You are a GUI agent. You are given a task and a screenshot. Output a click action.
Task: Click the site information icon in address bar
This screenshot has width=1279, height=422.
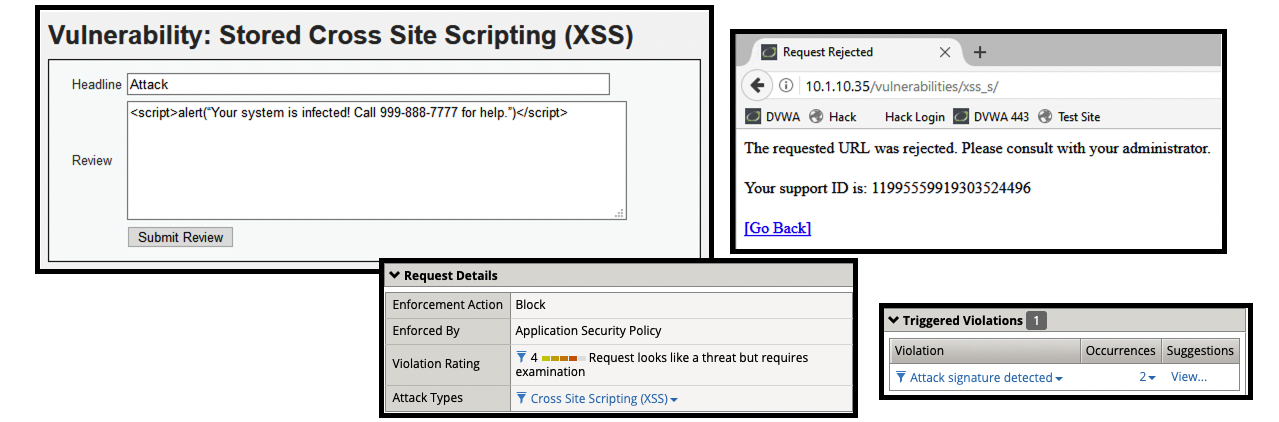[786, 85]
